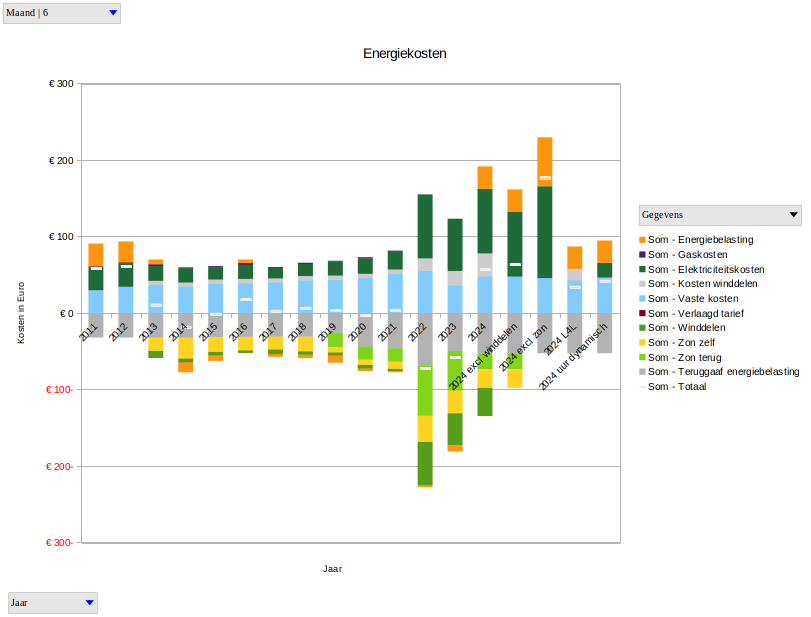This screenshot has width=811, height=617.
Task: Select the Som - Winddelen legend entry
Action: [691, 328]
